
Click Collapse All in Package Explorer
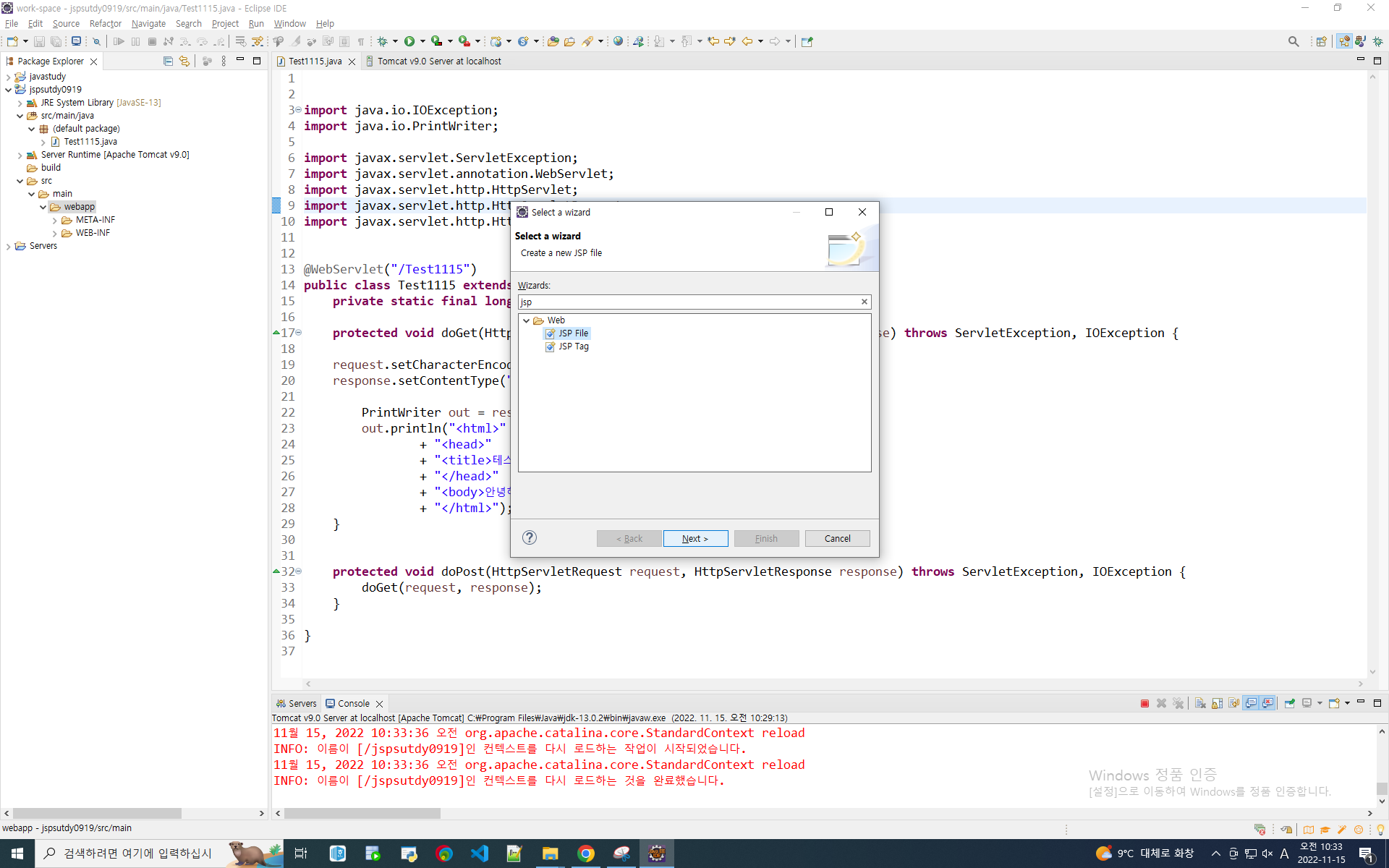pyautogui.click(x=168, y=61)
